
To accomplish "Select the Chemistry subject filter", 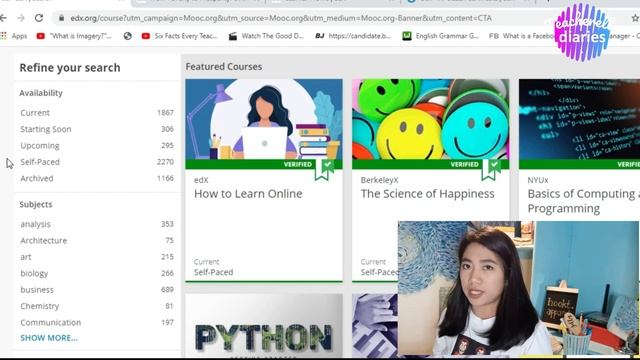I will (40, 306).
